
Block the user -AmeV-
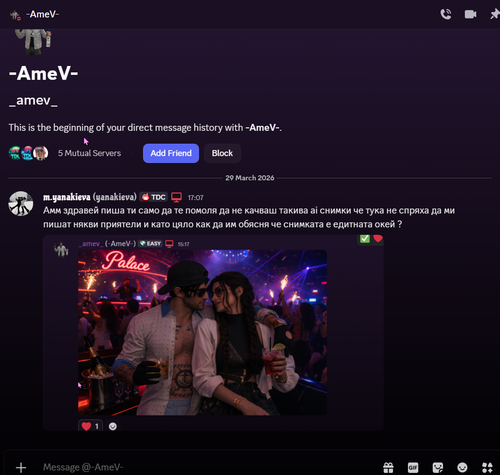coord(222,153)
